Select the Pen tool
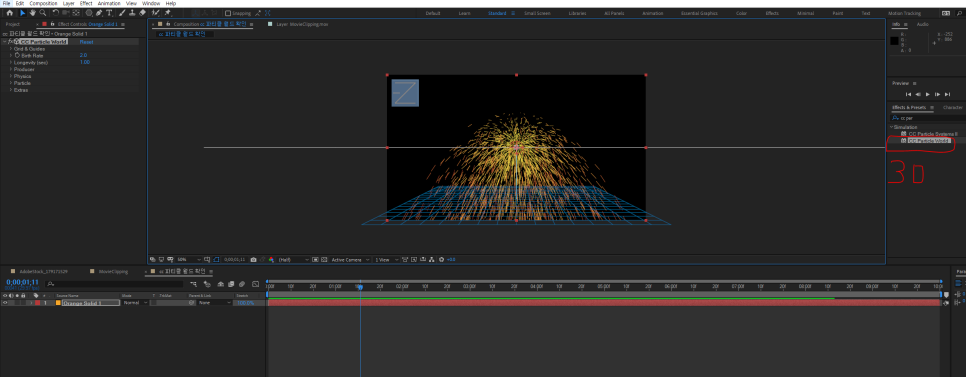 [x=99, y=13]
